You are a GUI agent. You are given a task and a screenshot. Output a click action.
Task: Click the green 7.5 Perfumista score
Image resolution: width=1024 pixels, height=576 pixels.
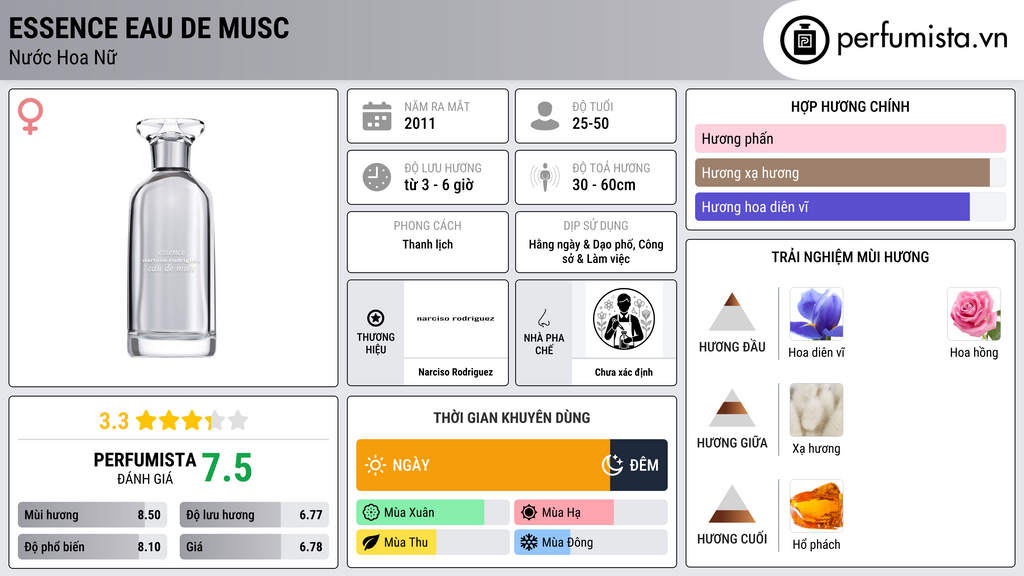pyautogui.click(x=227, y=468)
